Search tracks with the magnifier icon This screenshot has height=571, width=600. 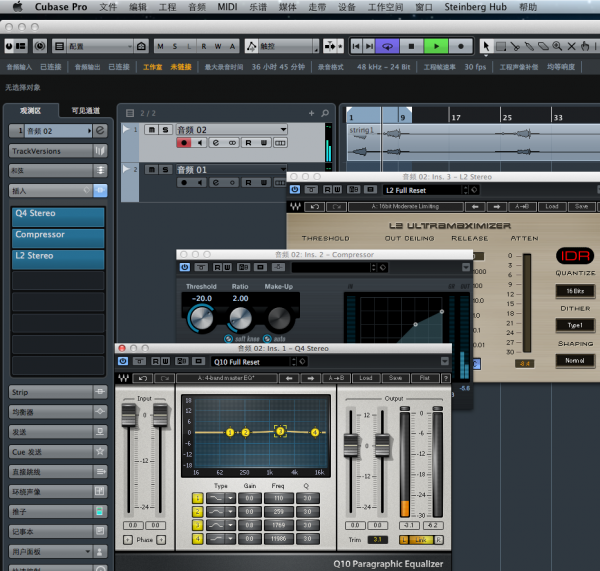point(325,113)
